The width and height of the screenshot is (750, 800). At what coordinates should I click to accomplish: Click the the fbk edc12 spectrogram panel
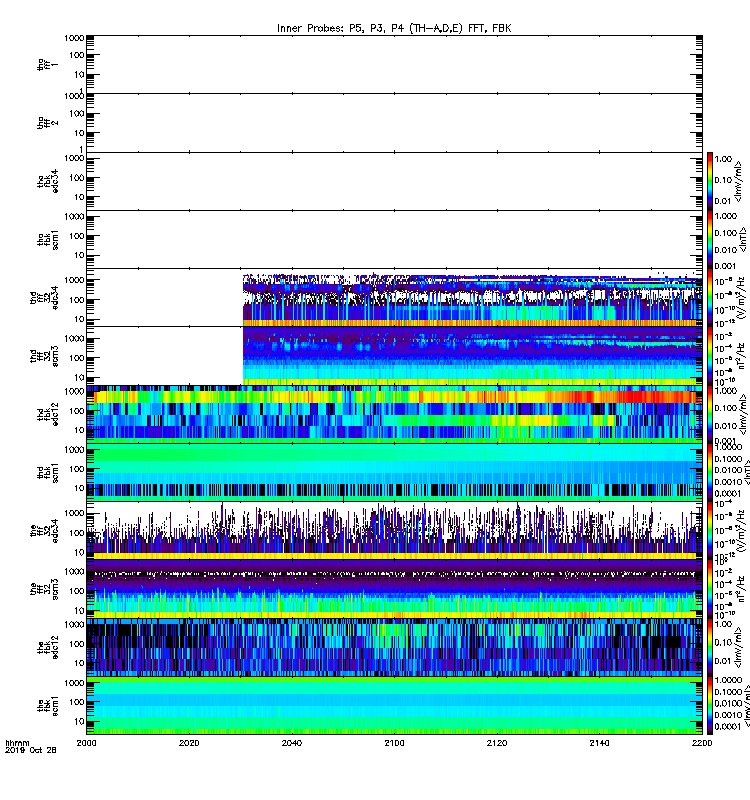point(394,647)
